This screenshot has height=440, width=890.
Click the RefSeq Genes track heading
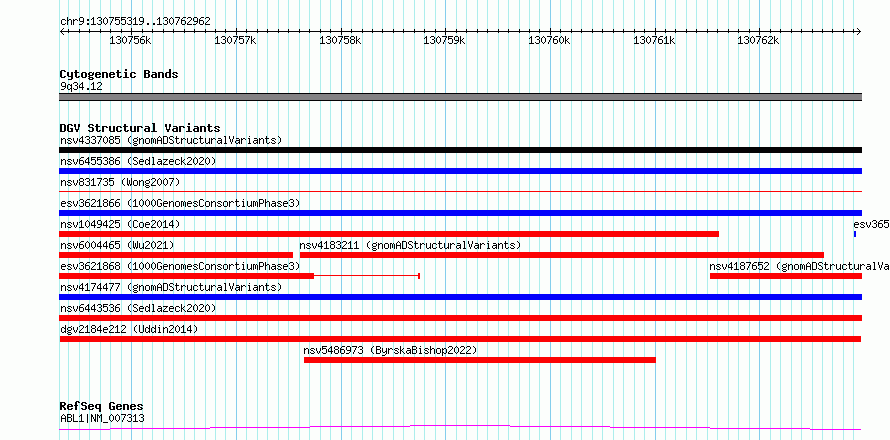pos(101,407)
